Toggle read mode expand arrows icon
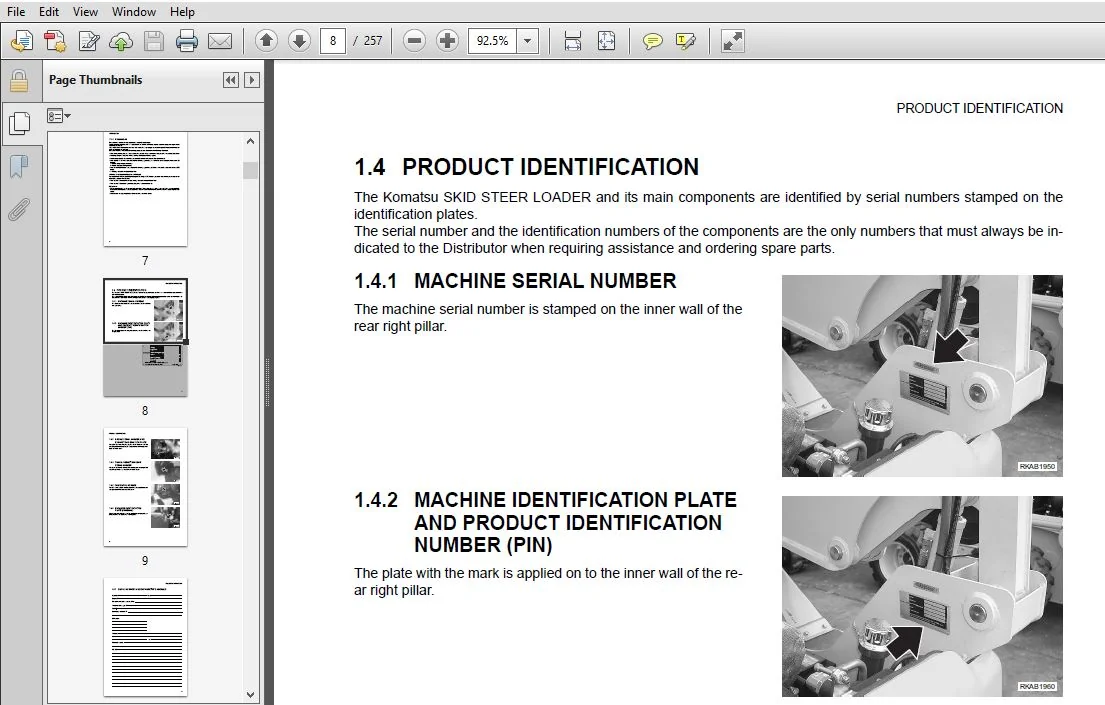Screen dimensions: 1105x705 (733, 41)
